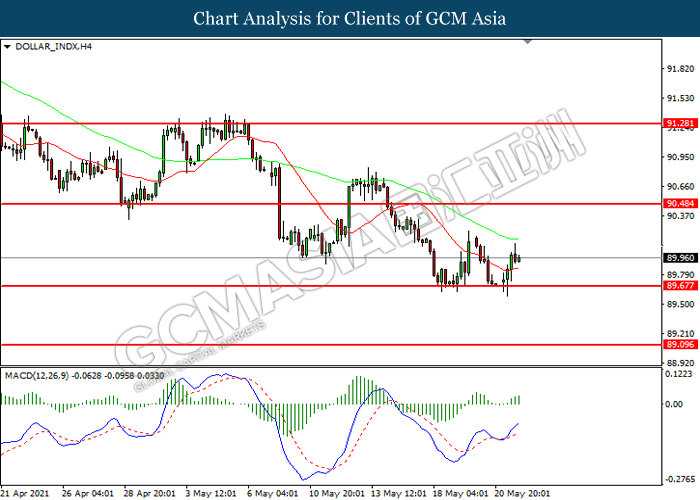Click the 20 May 20:01 date label
Viewport: 700px width, 500px height.
pos(521,494)
